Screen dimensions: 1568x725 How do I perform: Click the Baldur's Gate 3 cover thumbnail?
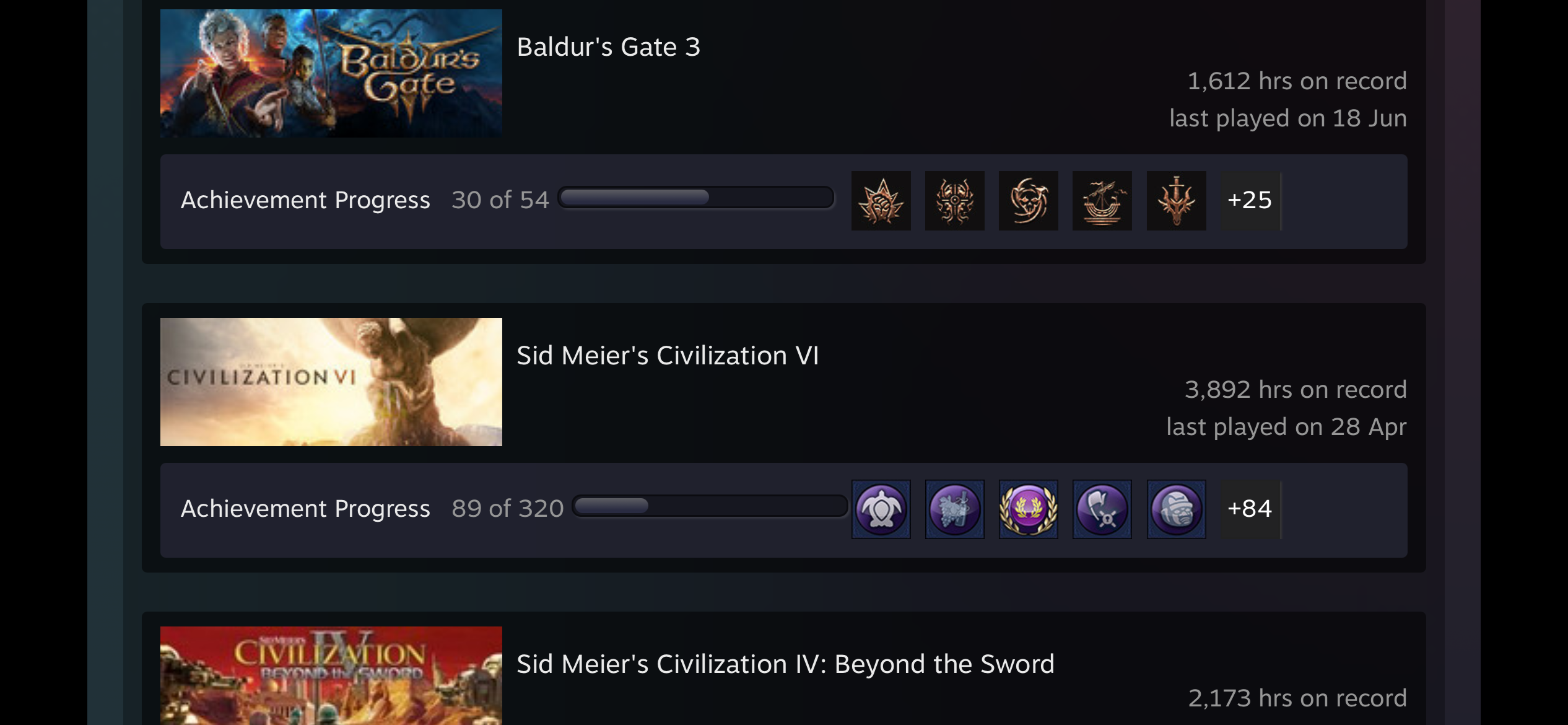(x=331, y=73)
